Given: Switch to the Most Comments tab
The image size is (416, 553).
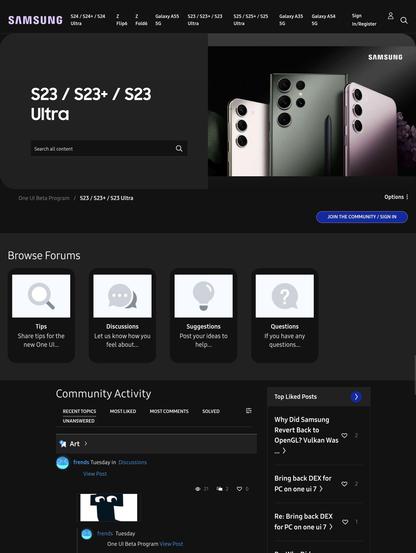Looking at the screenshot, I should coord(169,411).
